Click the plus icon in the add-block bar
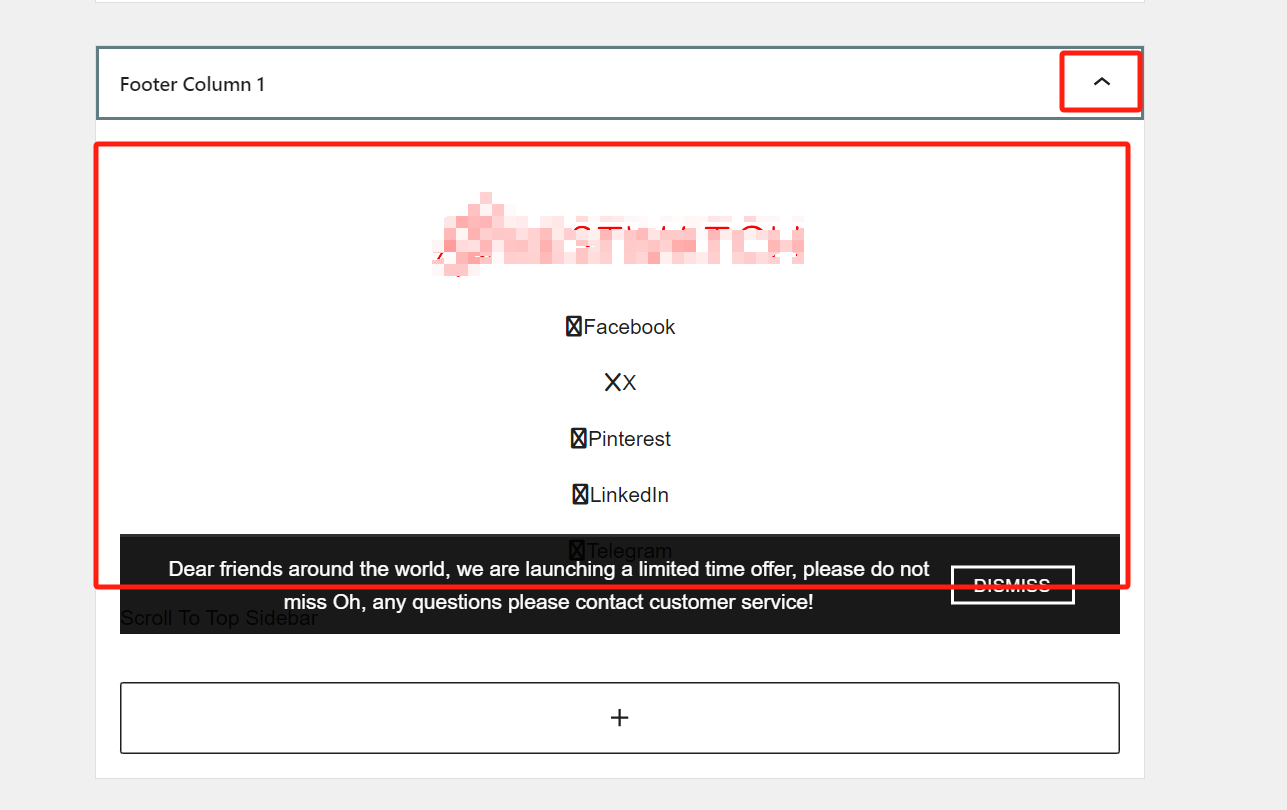The image size is (1287, 810). [x=620, y=718]
